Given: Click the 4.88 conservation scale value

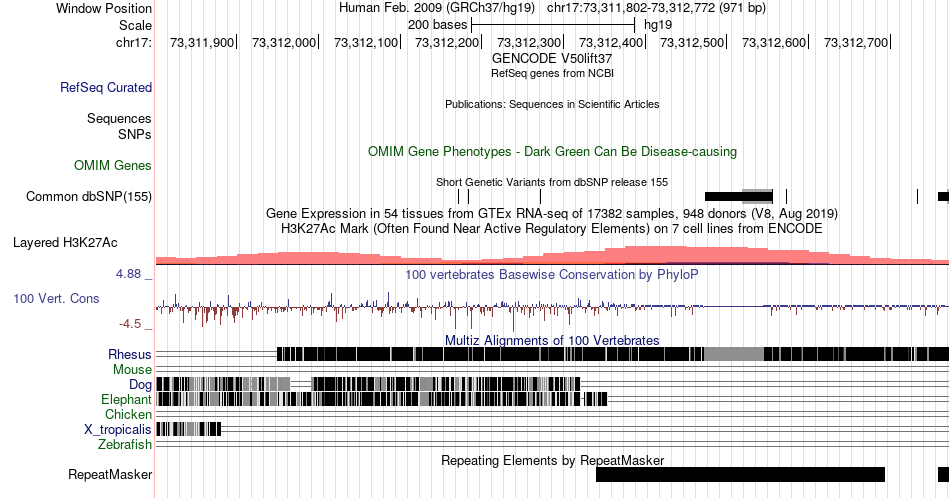Looking at the screenshot, I should [128, 274].
